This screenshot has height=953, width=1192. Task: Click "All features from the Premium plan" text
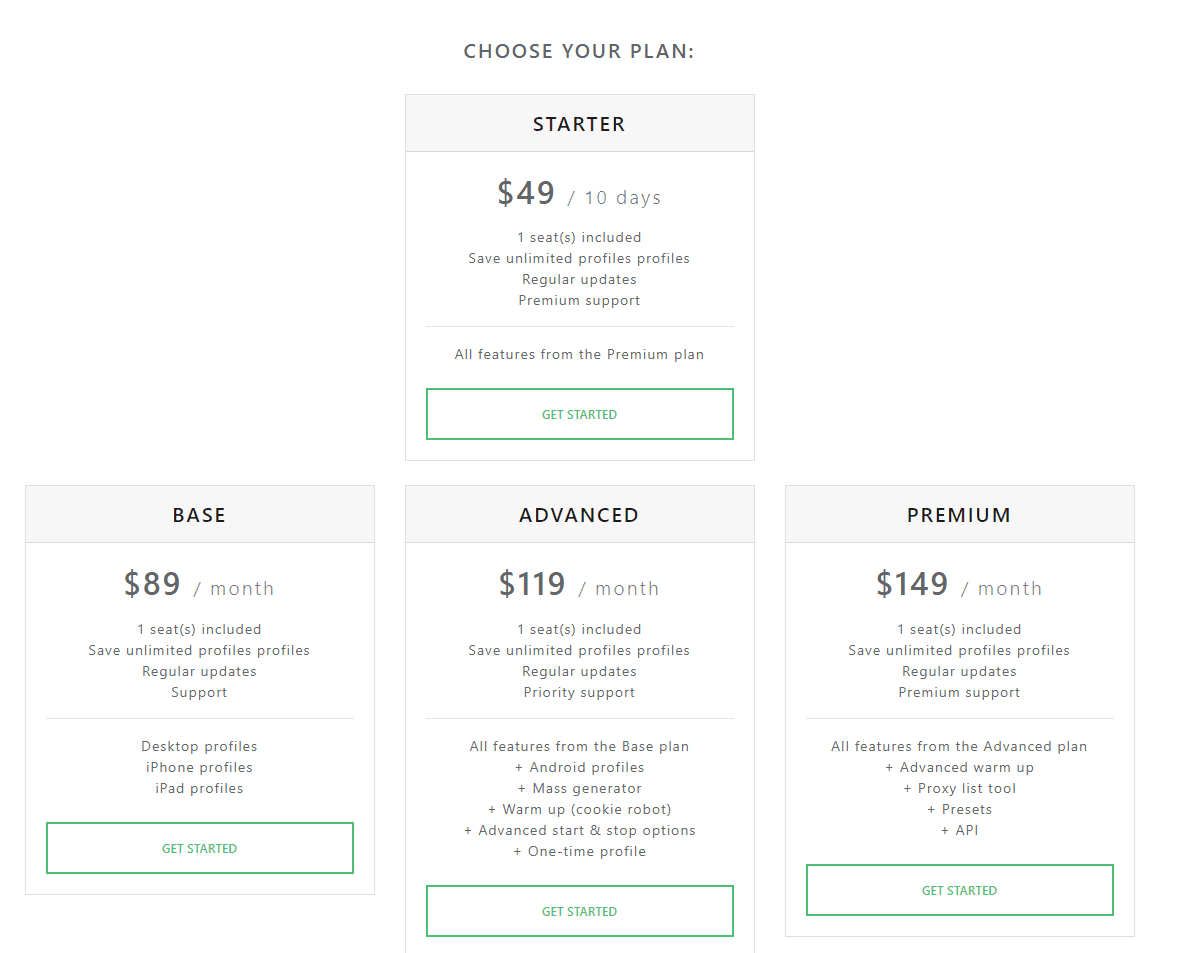579,354
